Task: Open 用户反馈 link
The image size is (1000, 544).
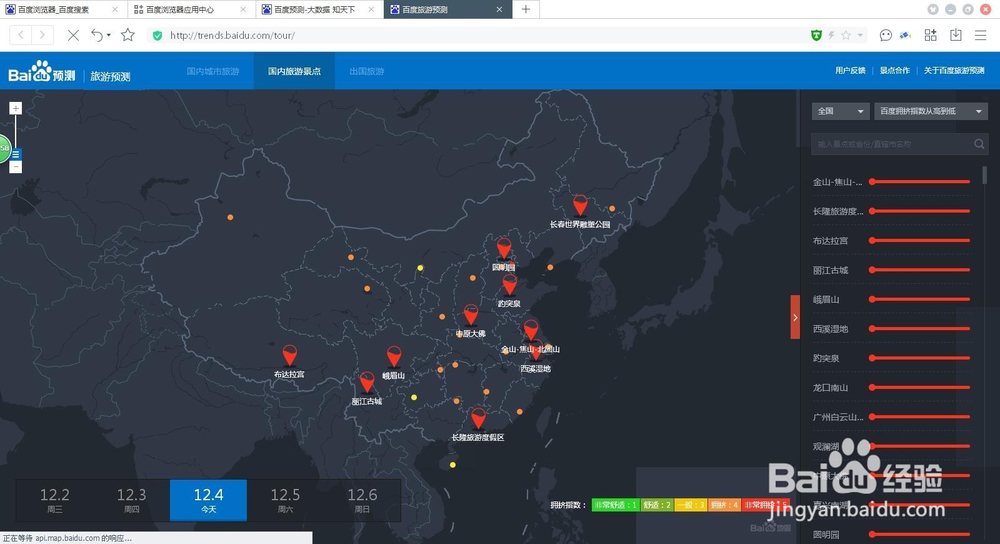Action: click(850, 71)
